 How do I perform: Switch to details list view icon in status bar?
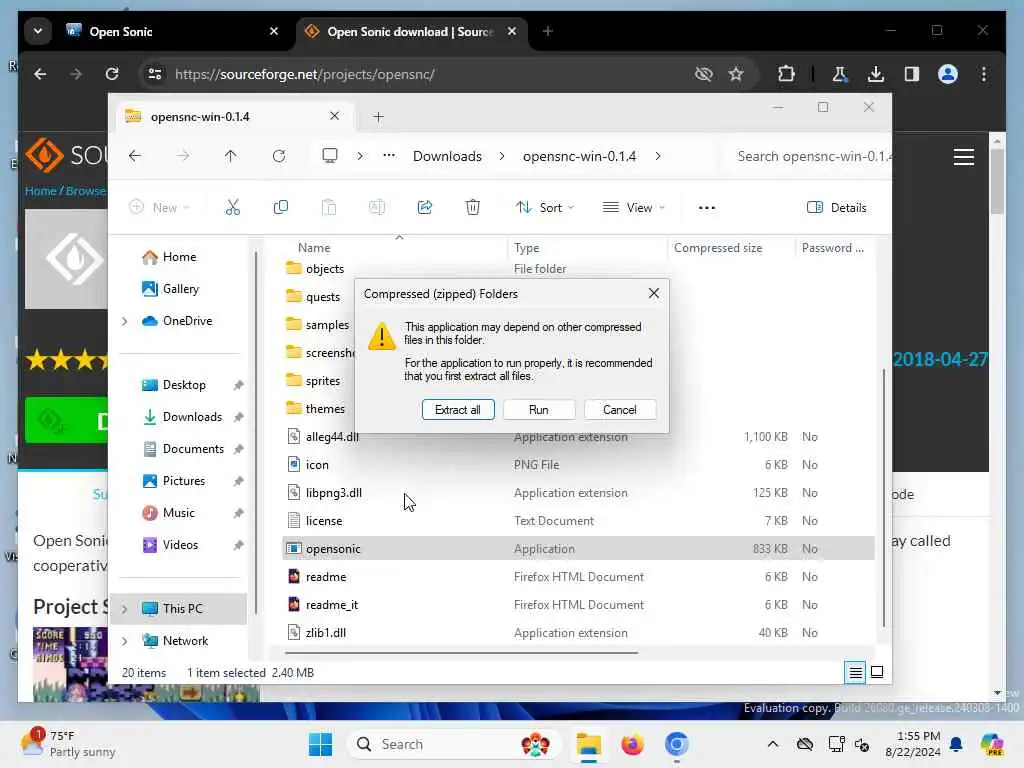[855, 672]
